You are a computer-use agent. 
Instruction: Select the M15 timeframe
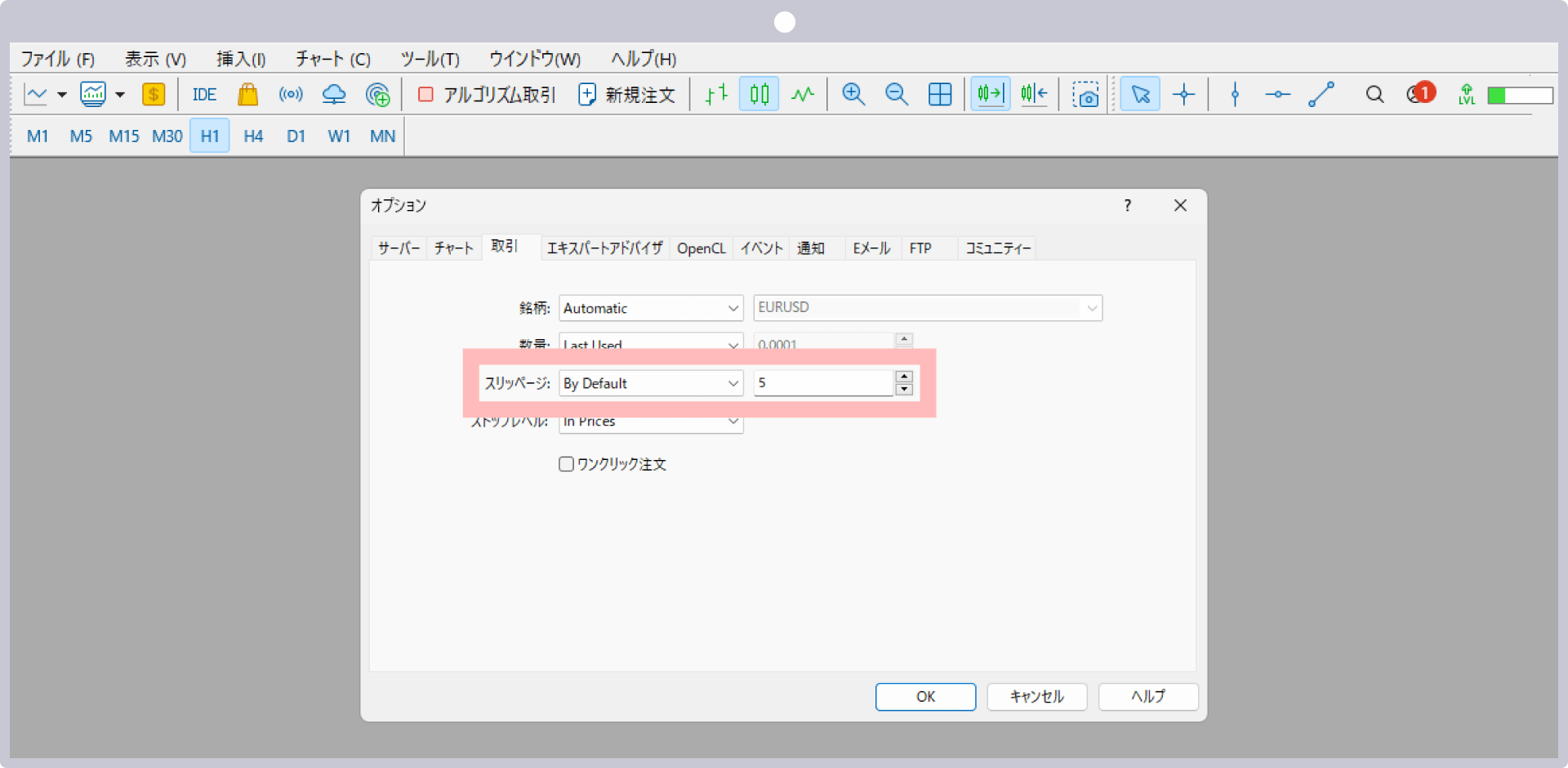(x=124, y=136)
